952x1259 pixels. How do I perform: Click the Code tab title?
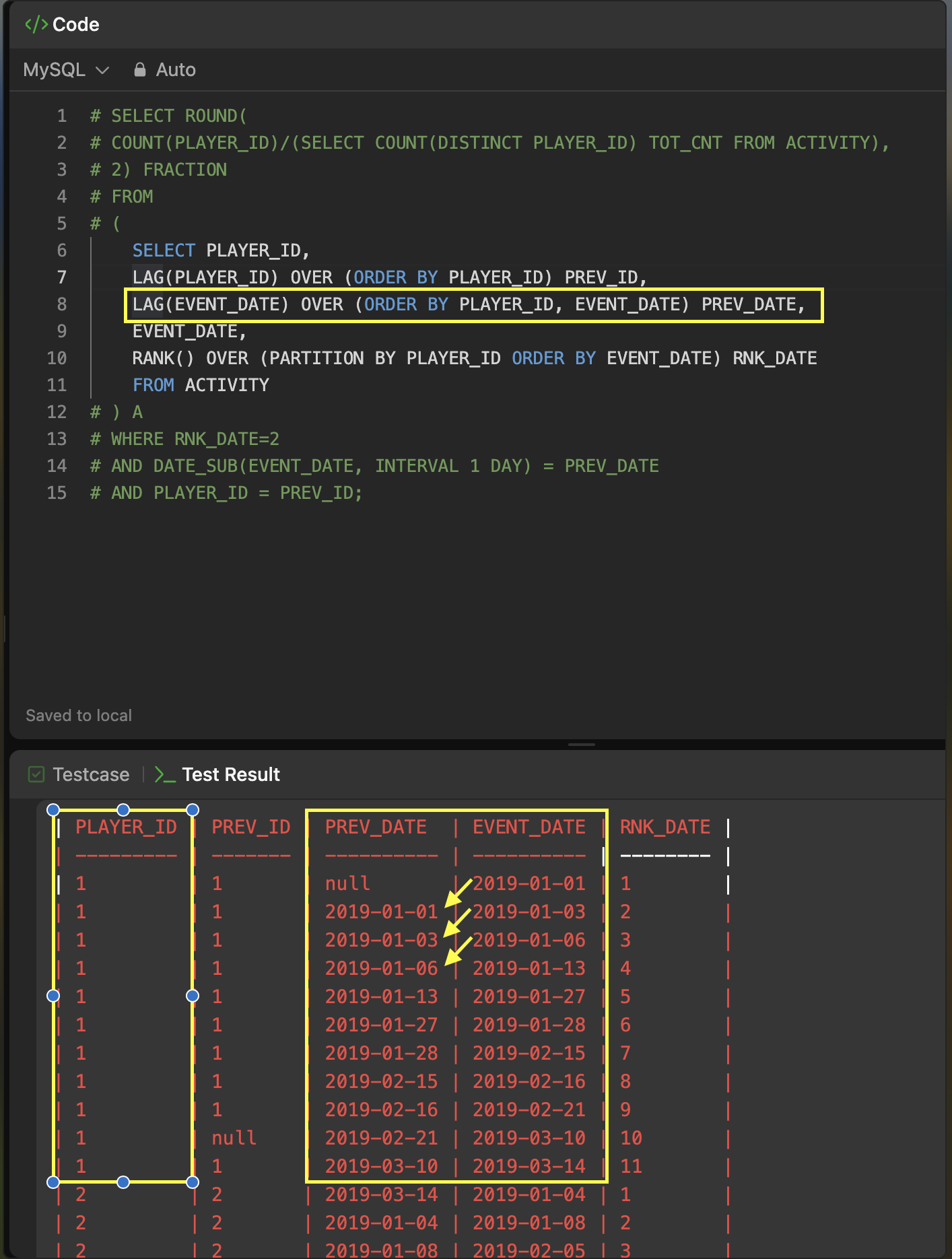coord(76,24)
